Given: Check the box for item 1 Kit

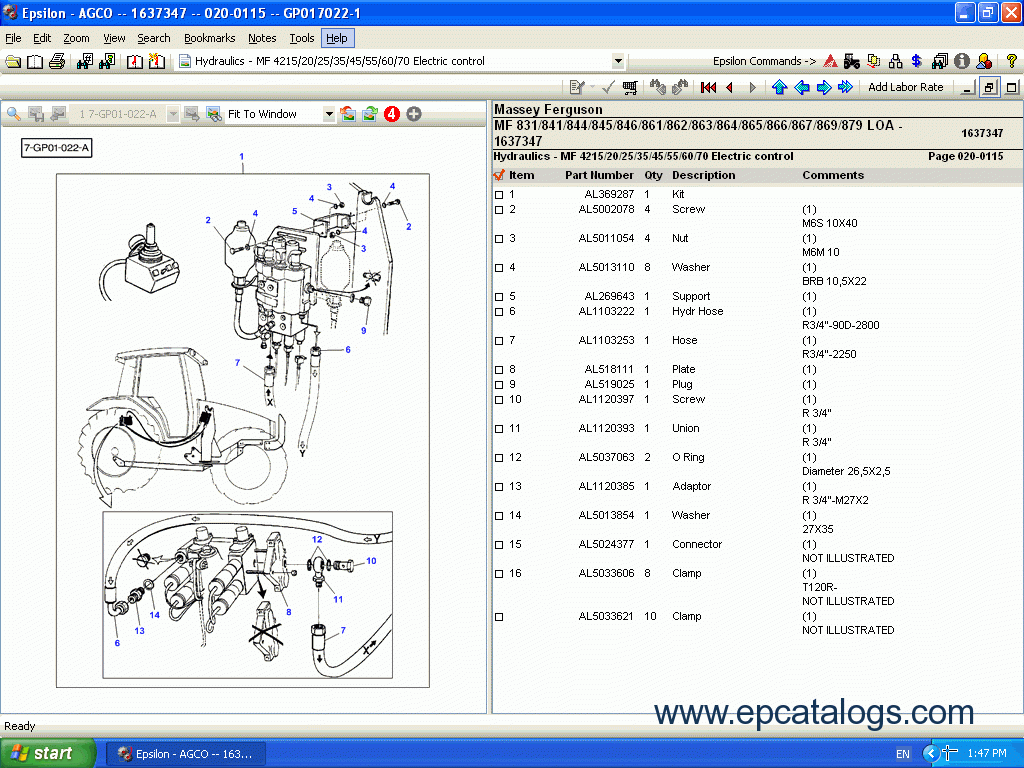Looking at the screenshot, I should [499, 195].
